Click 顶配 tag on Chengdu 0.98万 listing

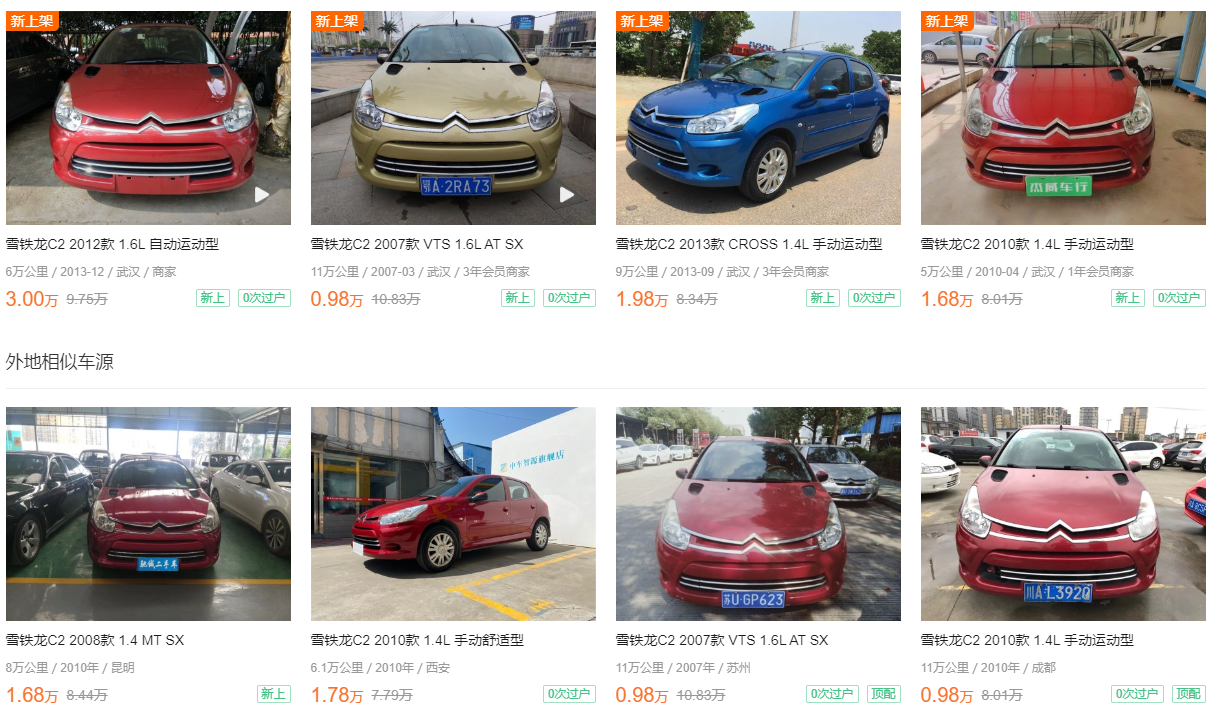[x=1189, y=694]
